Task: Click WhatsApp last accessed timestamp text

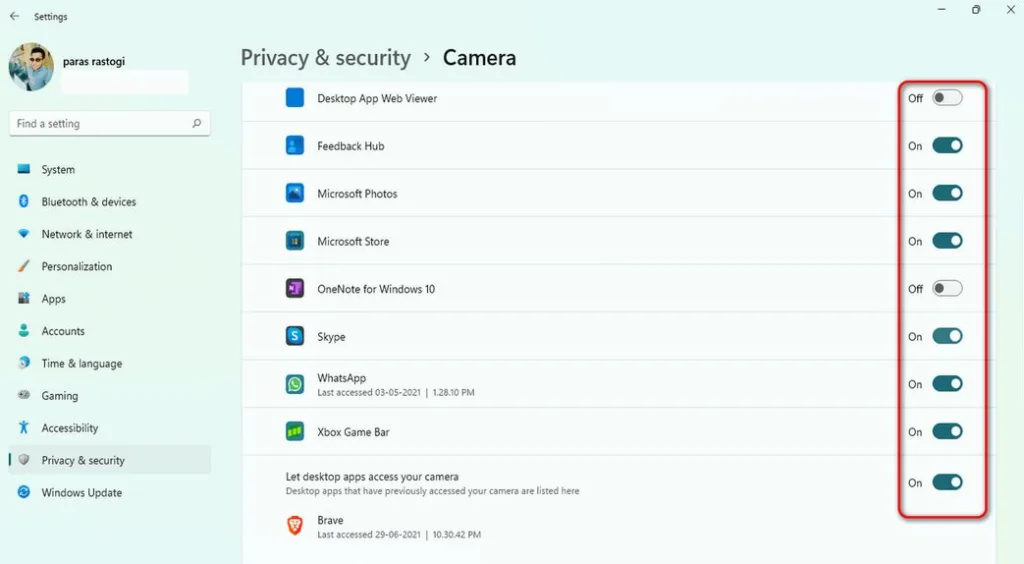Action: (x=396, y=392)
